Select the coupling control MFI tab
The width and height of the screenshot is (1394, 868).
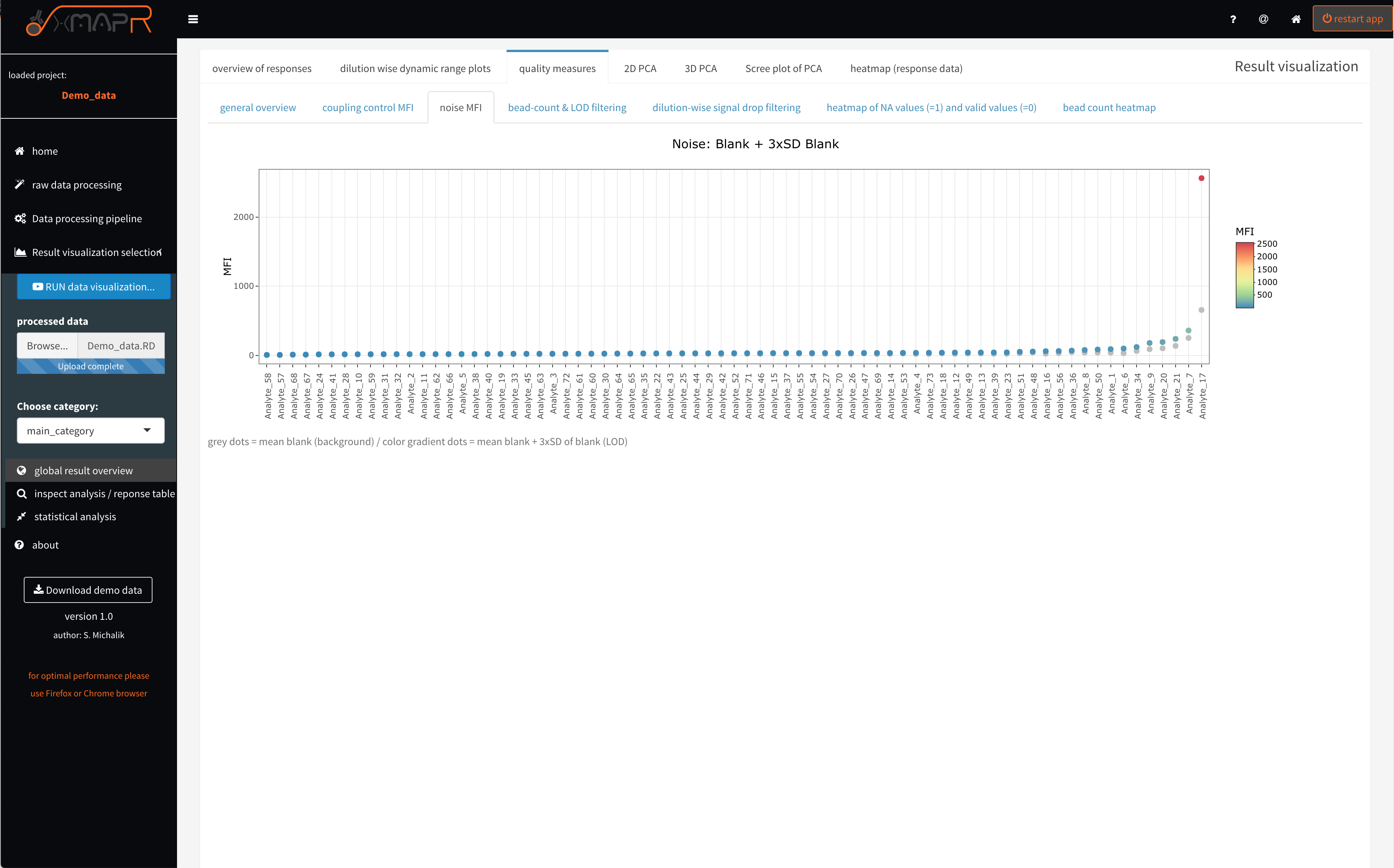click(368, 107)
